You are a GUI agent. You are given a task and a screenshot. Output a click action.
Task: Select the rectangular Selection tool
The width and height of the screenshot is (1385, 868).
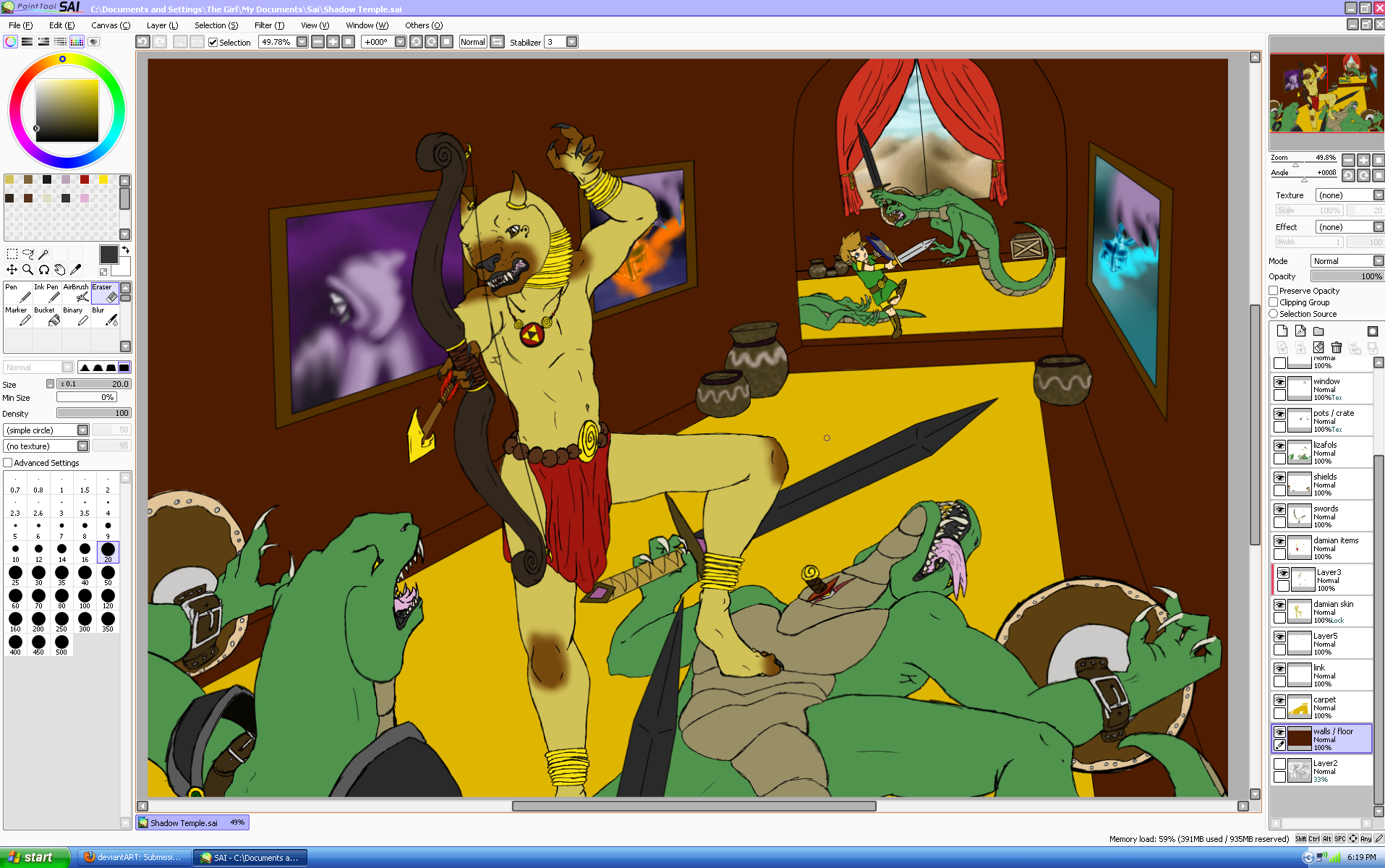[x=12, y=254]
